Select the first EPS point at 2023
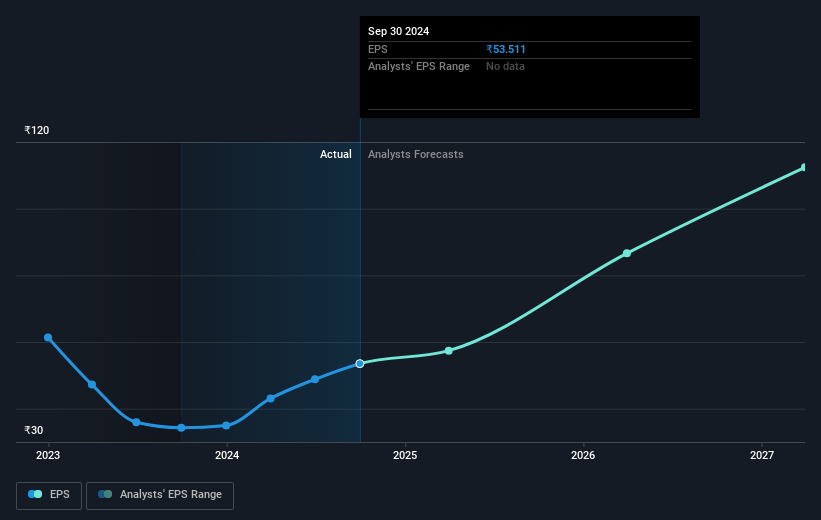 (48, 338)
